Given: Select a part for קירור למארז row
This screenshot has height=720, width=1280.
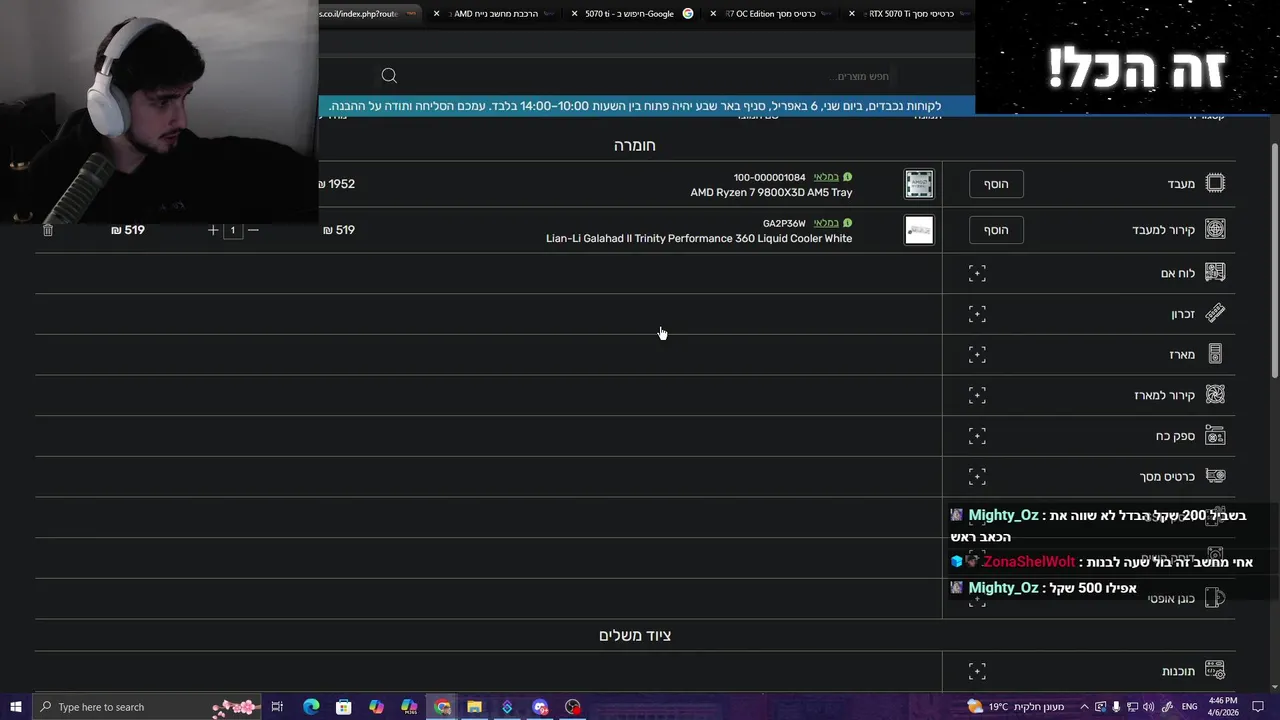Looking at the screenshot, I should (977, 395).
